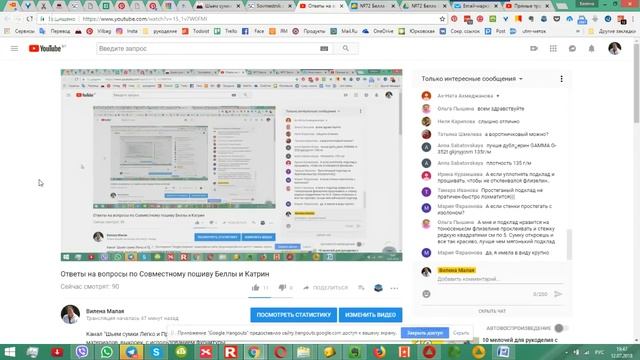Reload the page in Chrome
Screen dimensions: 640x360
(30, 19)
